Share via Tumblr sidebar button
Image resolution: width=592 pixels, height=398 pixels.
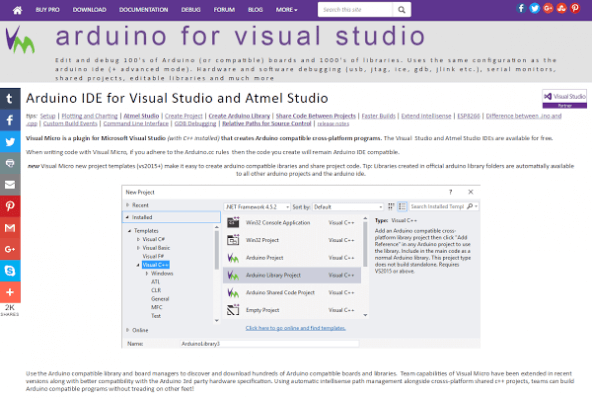[10, 99]
